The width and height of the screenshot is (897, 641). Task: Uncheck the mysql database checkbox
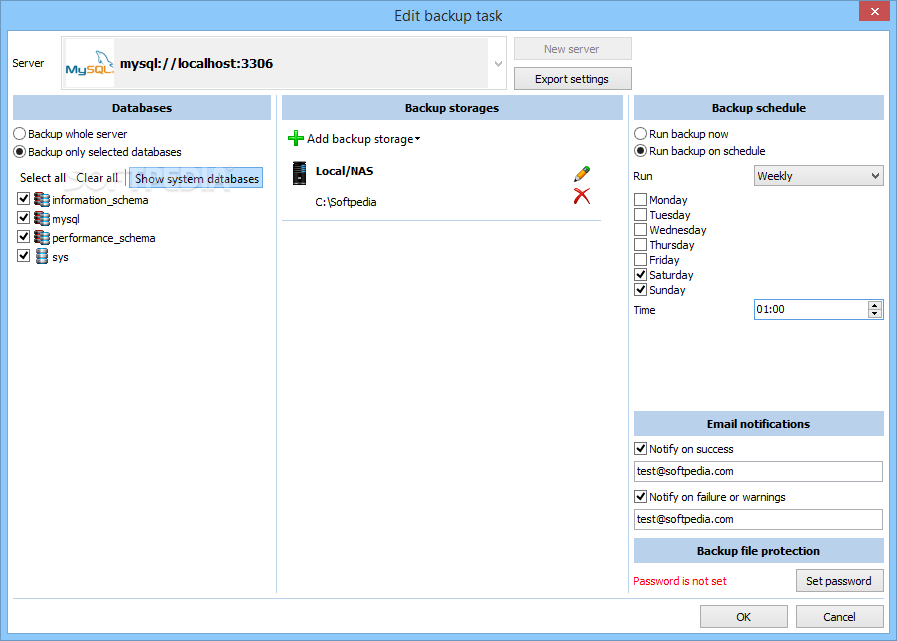(23, 217)
